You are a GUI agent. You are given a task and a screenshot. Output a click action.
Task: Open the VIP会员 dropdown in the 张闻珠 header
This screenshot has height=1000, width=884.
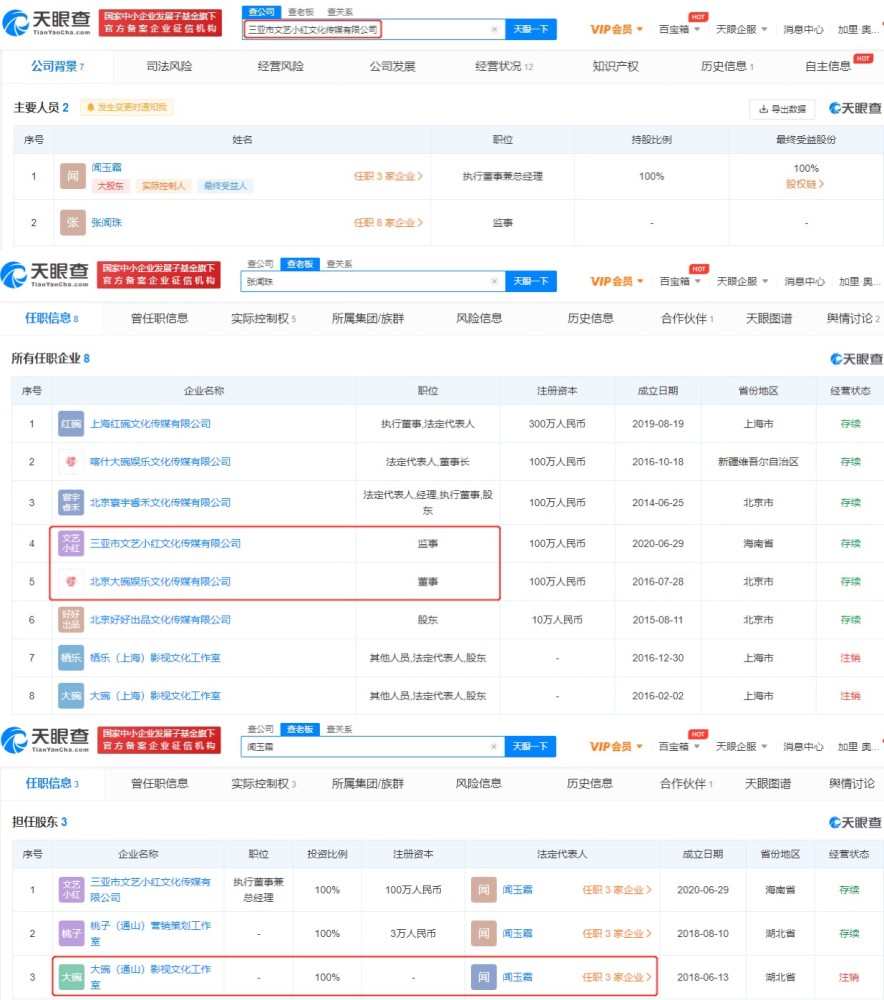617,281
